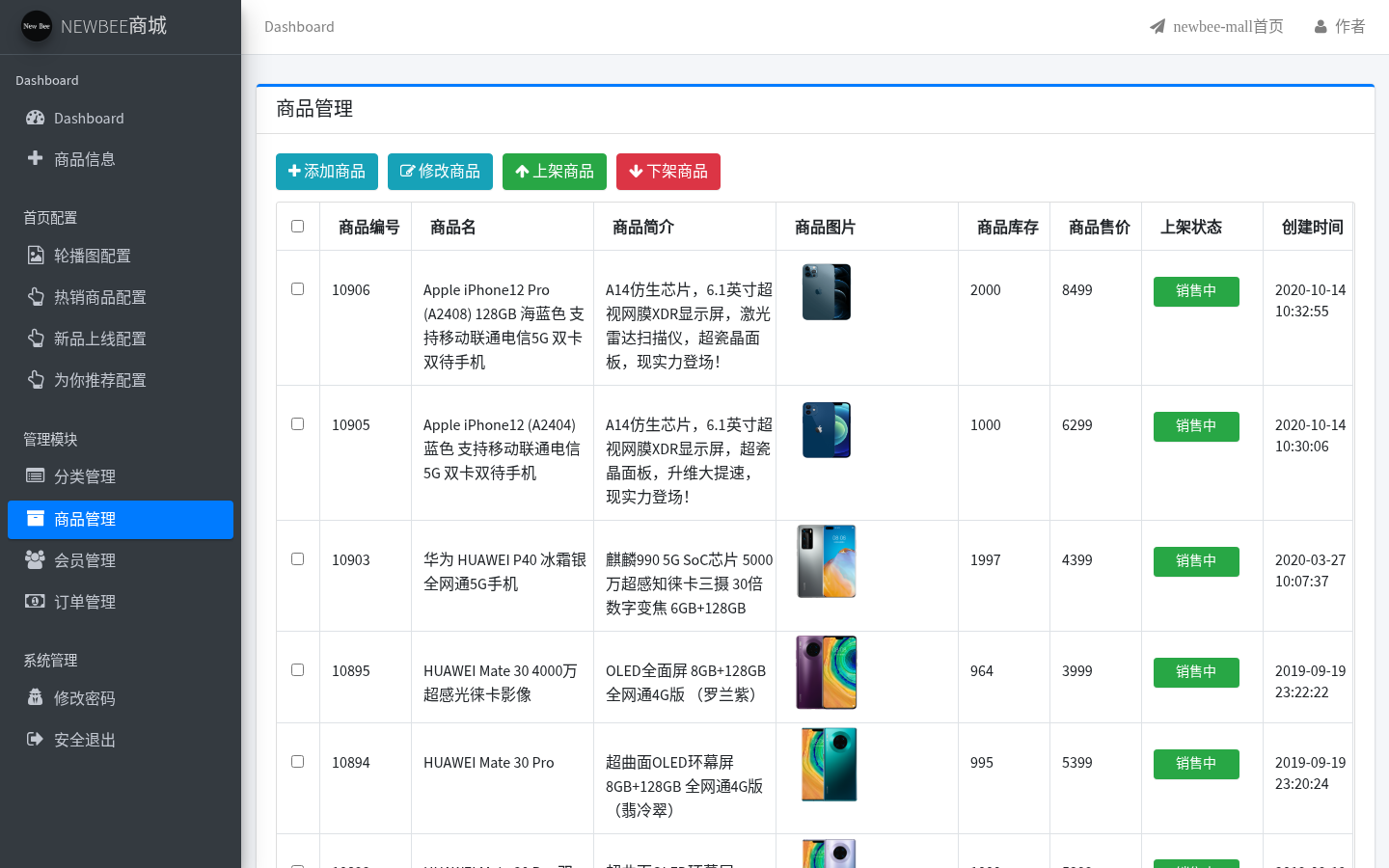This screenshot has width=1389, height=868.
Task: Click the hand icon beside 热销商品配置
Action: click(36, 297)
